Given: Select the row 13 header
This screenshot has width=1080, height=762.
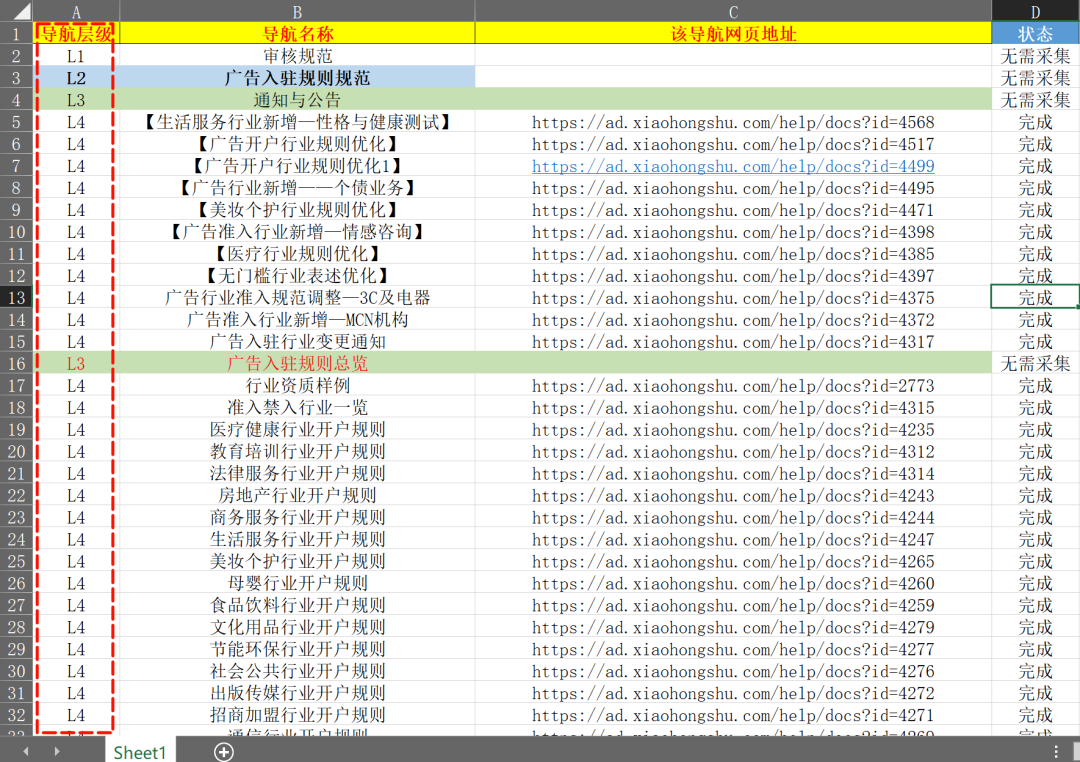Looking at the screenshot, I should (17, 298).
